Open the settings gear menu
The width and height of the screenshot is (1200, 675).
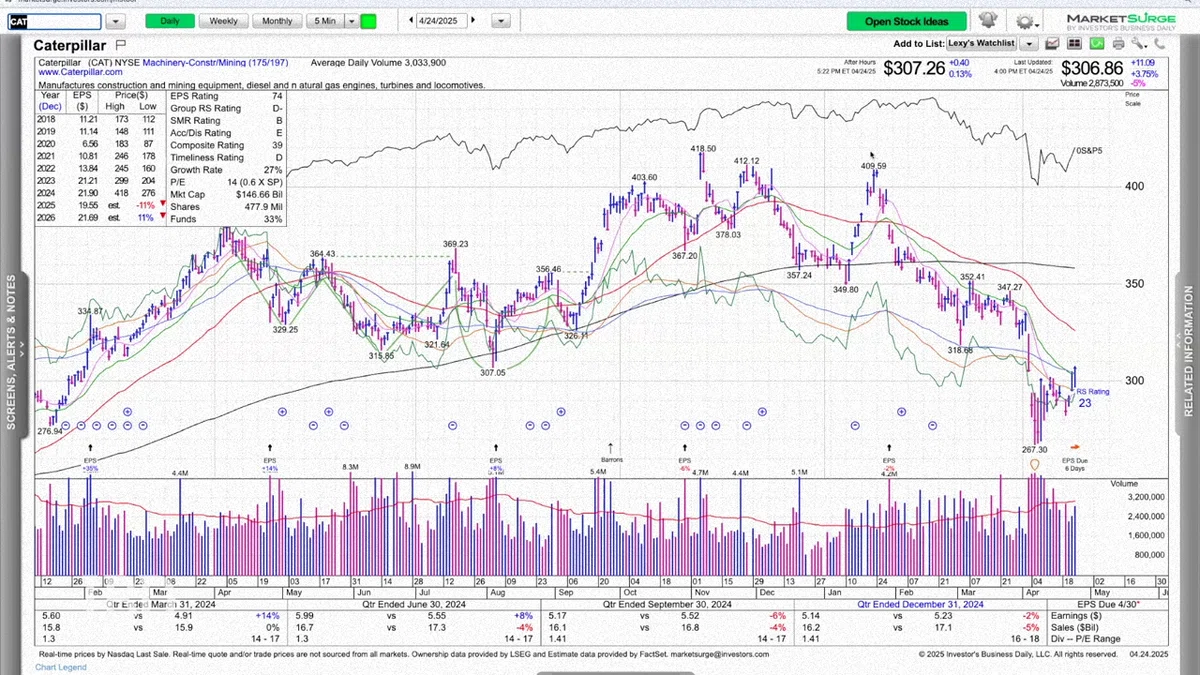click(1025, 20)
